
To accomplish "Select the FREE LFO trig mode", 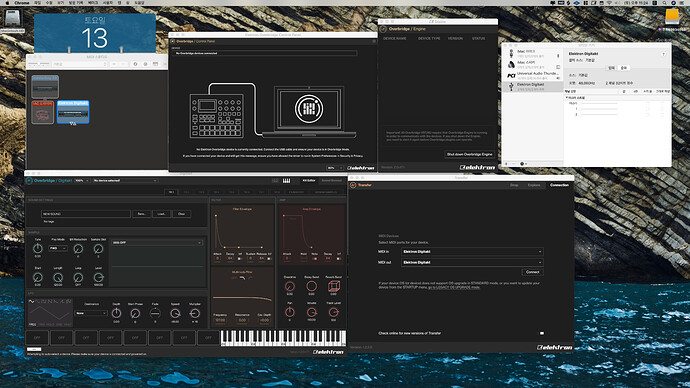I will pyautogui.click(x=33, y=325).
